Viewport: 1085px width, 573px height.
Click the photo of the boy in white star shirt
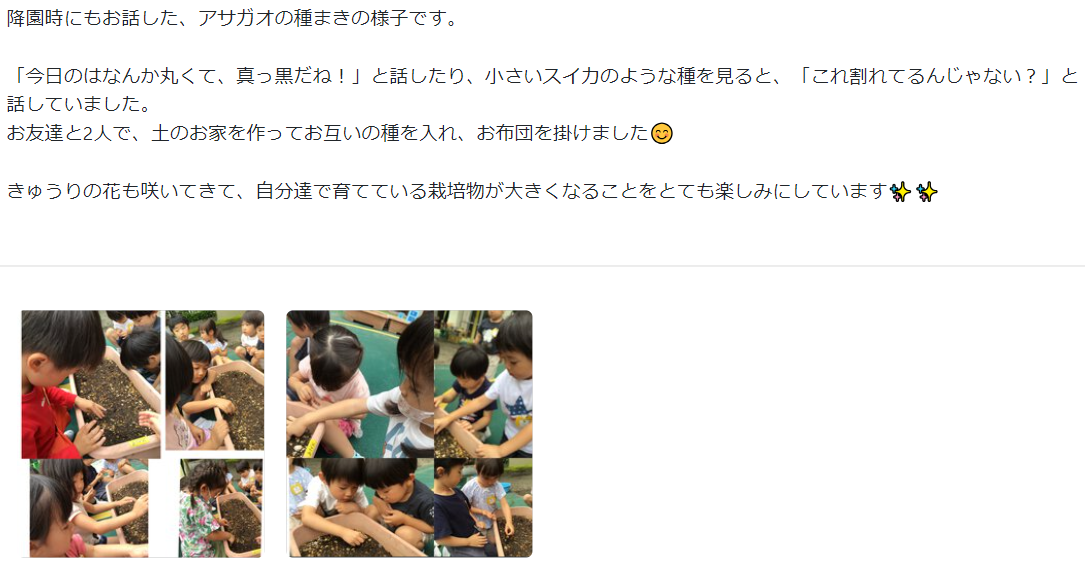click(483, 383)
